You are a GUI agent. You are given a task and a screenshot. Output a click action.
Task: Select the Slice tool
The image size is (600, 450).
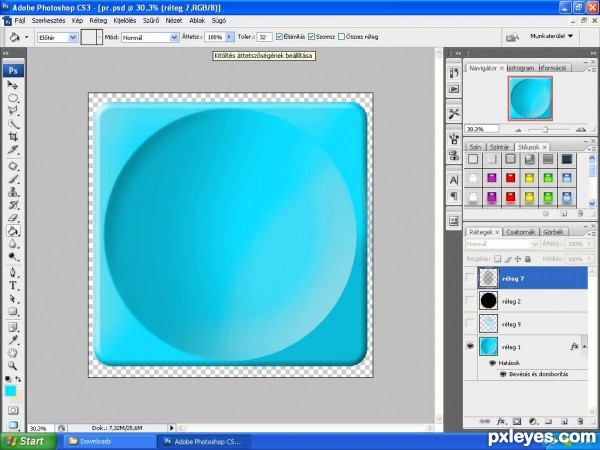point(13,150)
